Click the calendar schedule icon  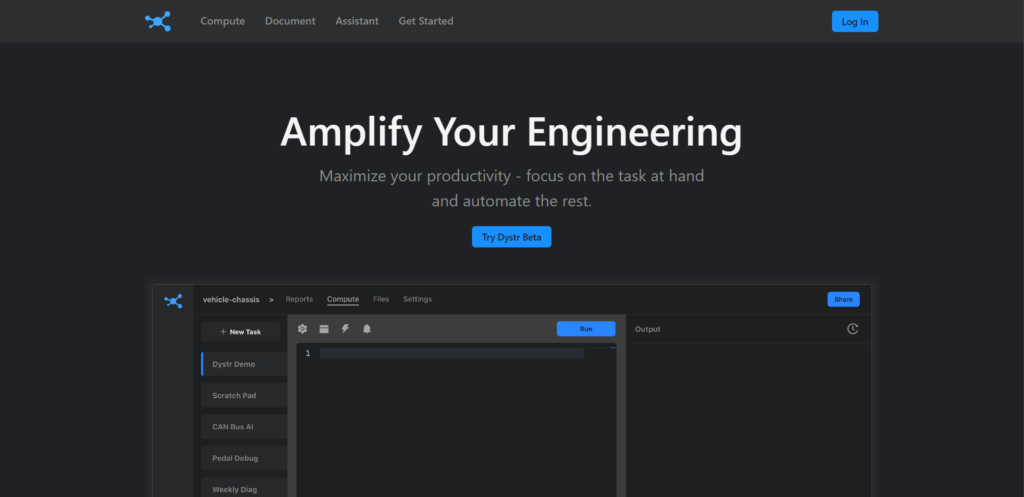[324, 328]
